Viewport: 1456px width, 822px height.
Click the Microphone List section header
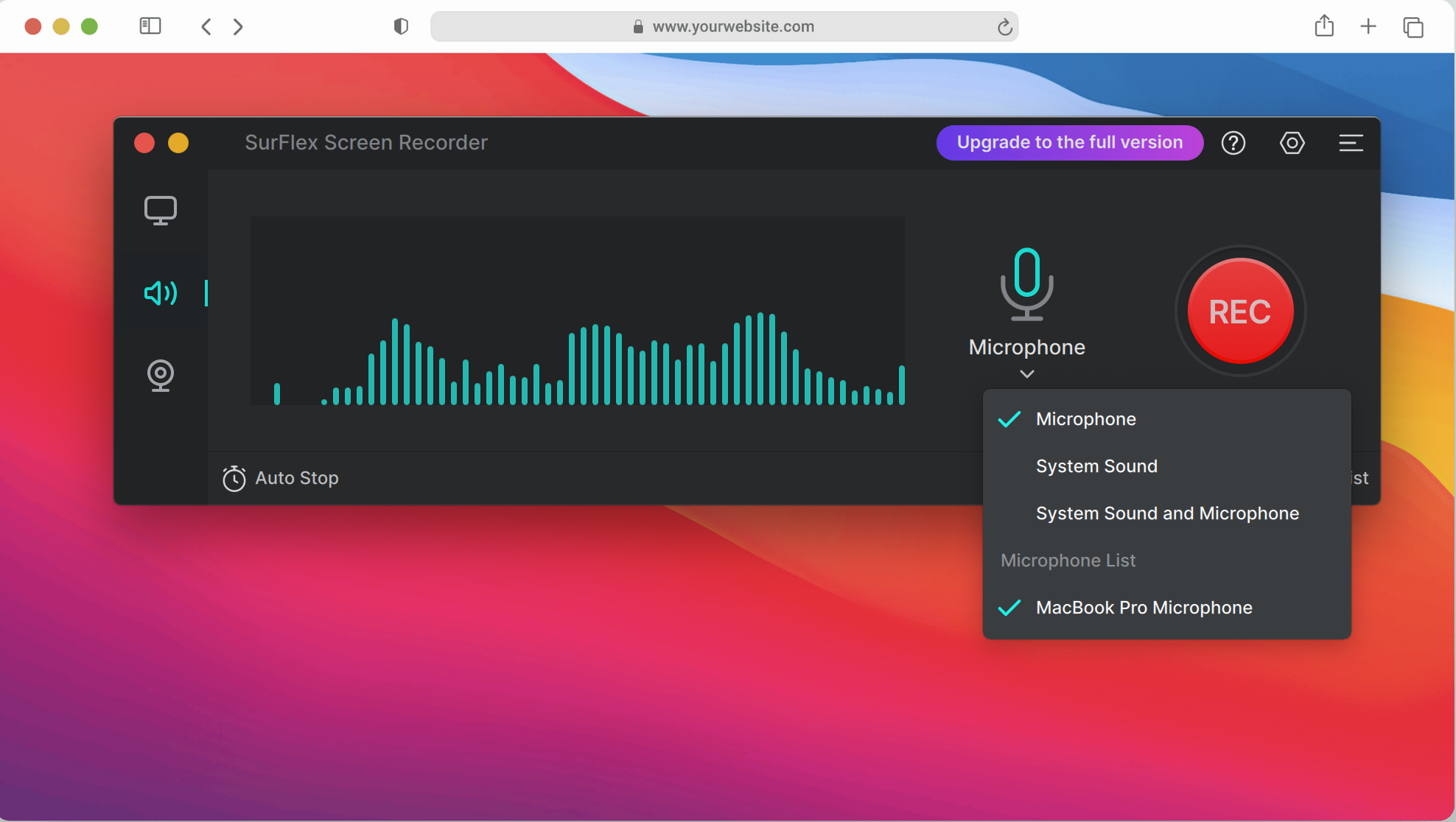[1068, 560]
